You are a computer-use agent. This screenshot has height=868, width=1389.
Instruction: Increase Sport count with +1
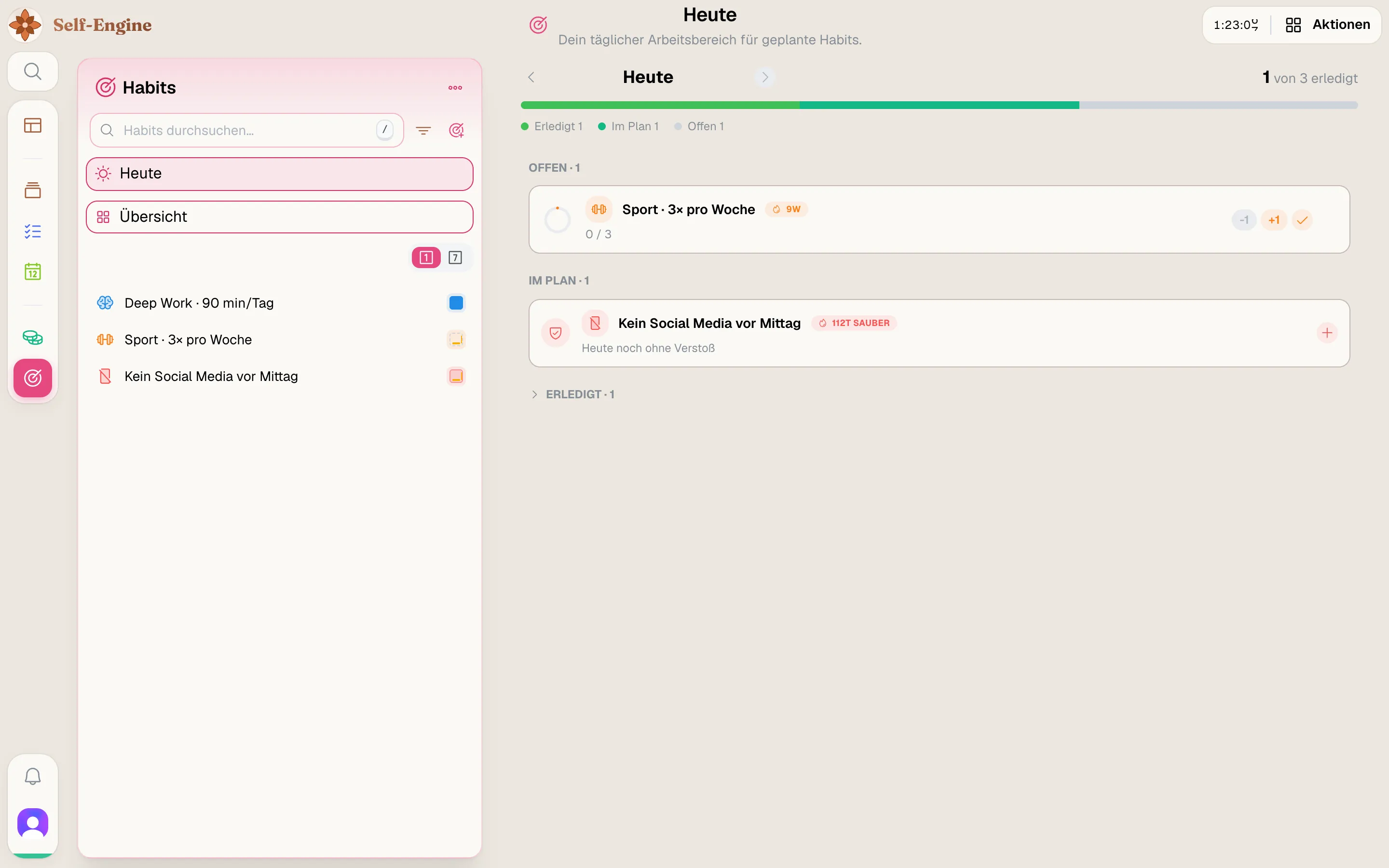click(x=1274, y=220)
